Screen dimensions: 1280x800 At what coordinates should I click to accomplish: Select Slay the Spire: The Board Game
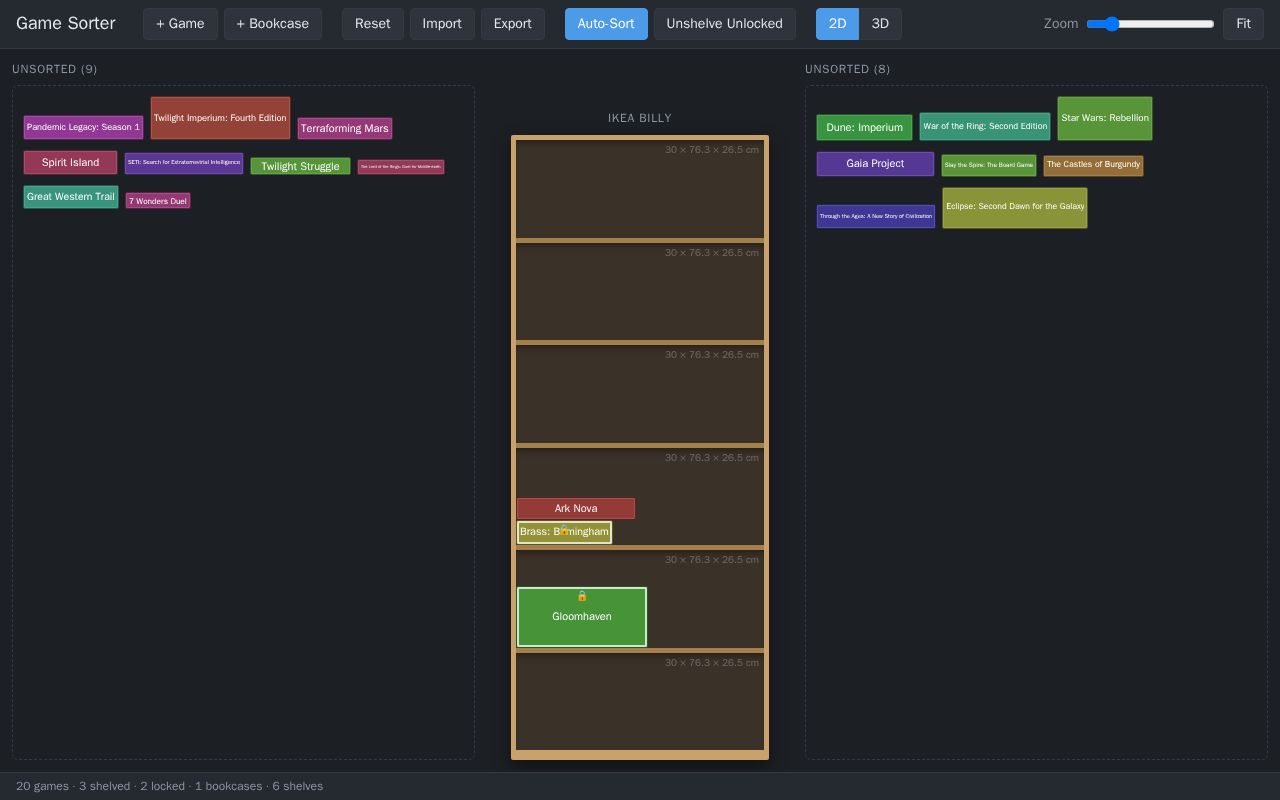pos(989,165)
